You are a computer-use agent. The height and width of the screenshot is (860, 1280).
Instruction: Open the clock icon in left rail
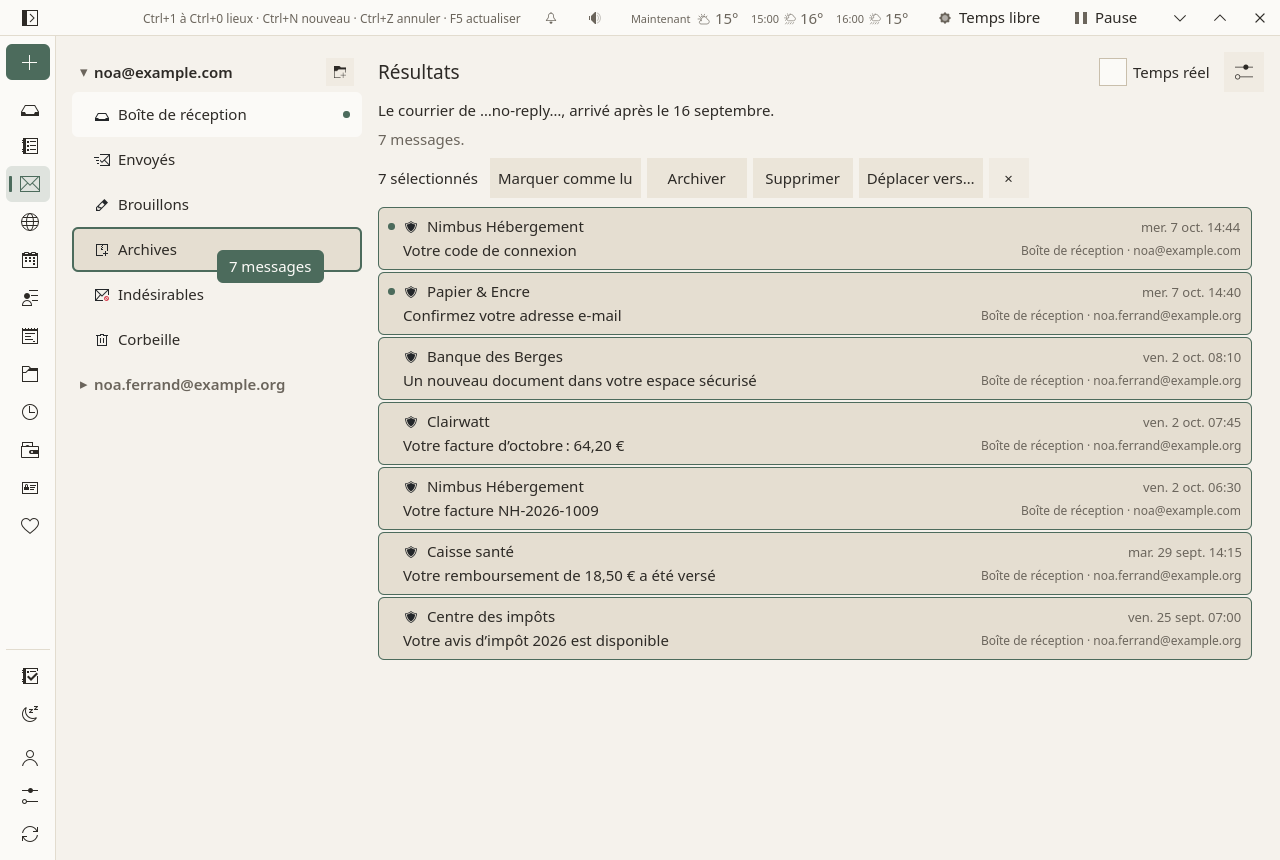pos(30,412)
